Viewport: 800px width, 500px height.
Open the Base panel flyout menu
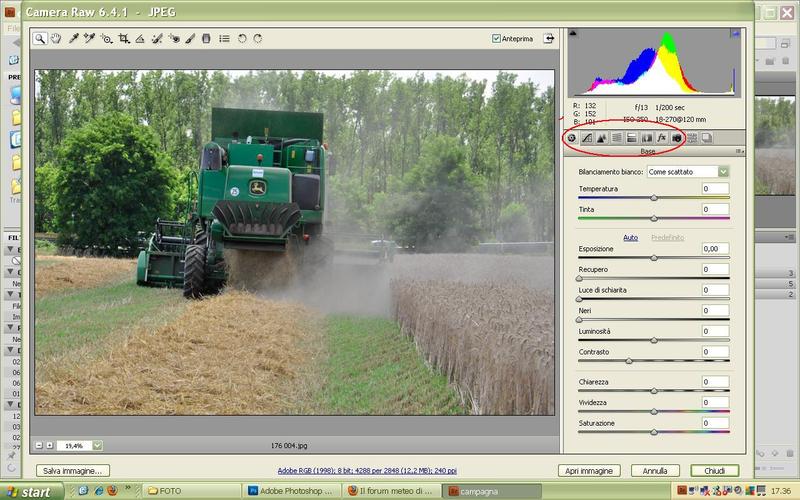coord(739,151)
